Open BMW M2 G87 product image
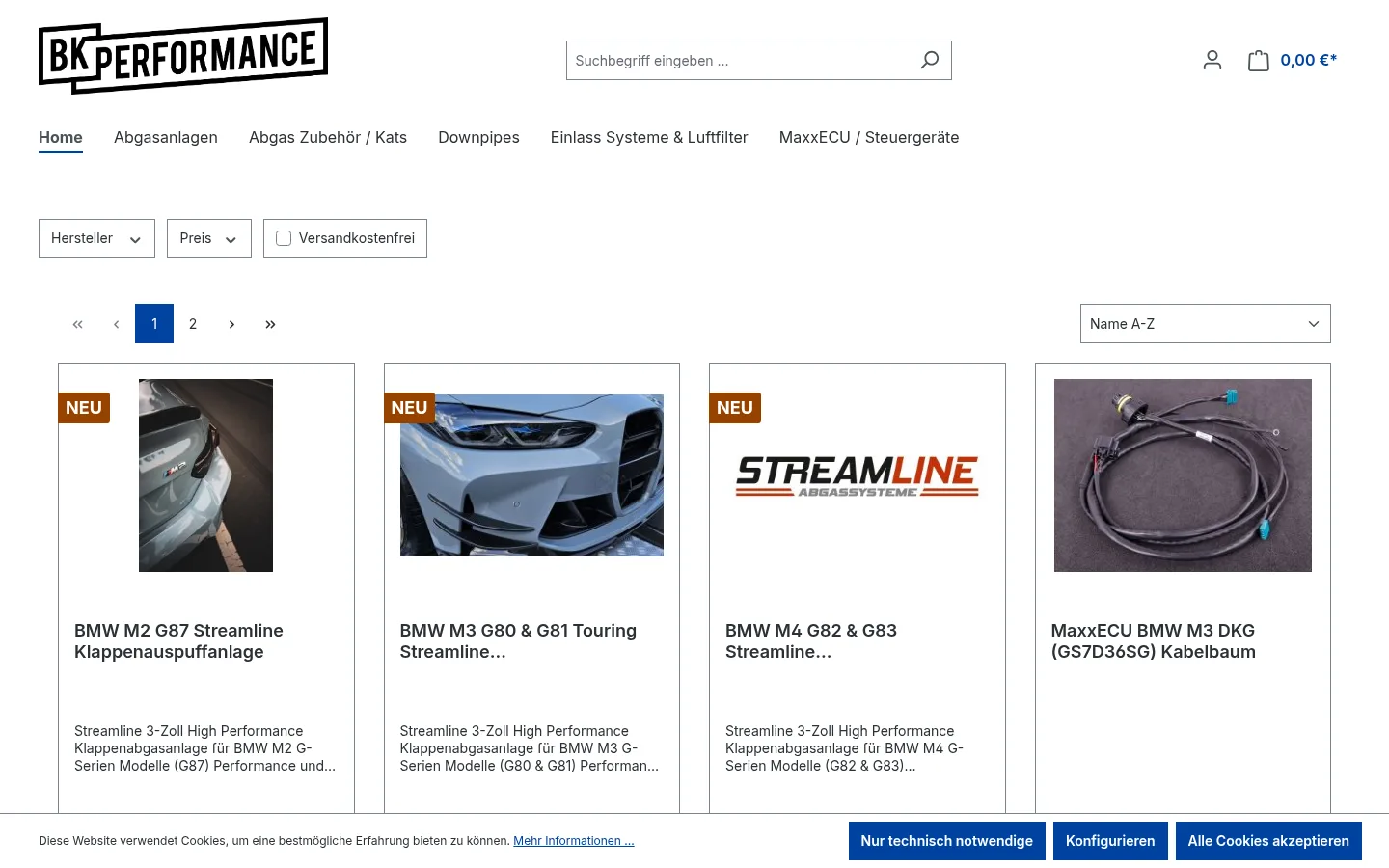The height and width of the screenshot is (868, 1389). click(205, 475)
